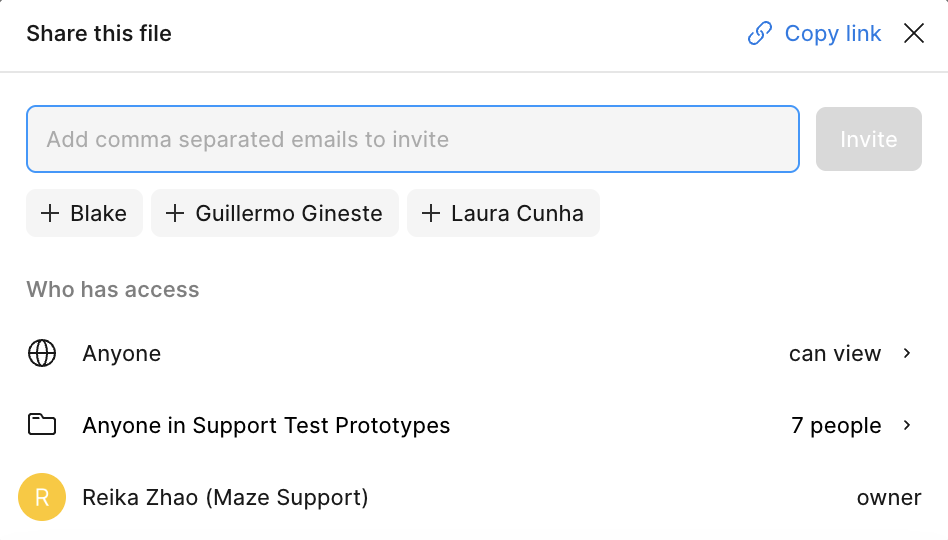Open the '7 people' member list
Viewport: 948px width, 540px height.
(836, 425)
